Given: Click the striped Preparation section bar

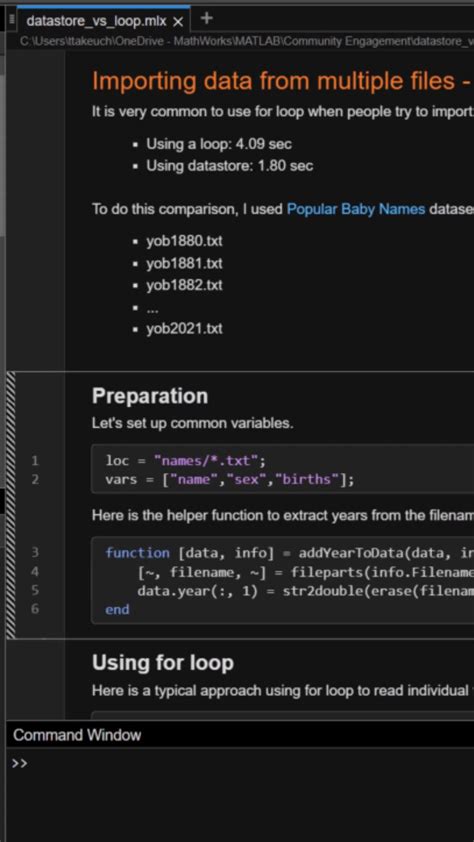Looking at the screenshot, I should pyautogui.click(x=10, y=505).
